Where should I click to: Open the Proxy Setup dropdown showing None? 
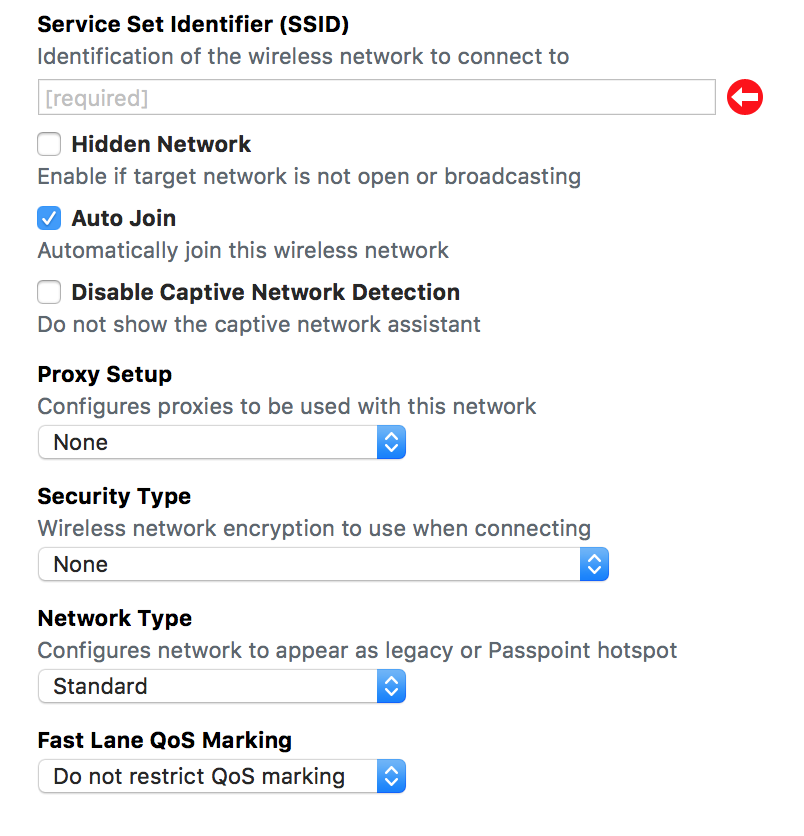(208, 442)
